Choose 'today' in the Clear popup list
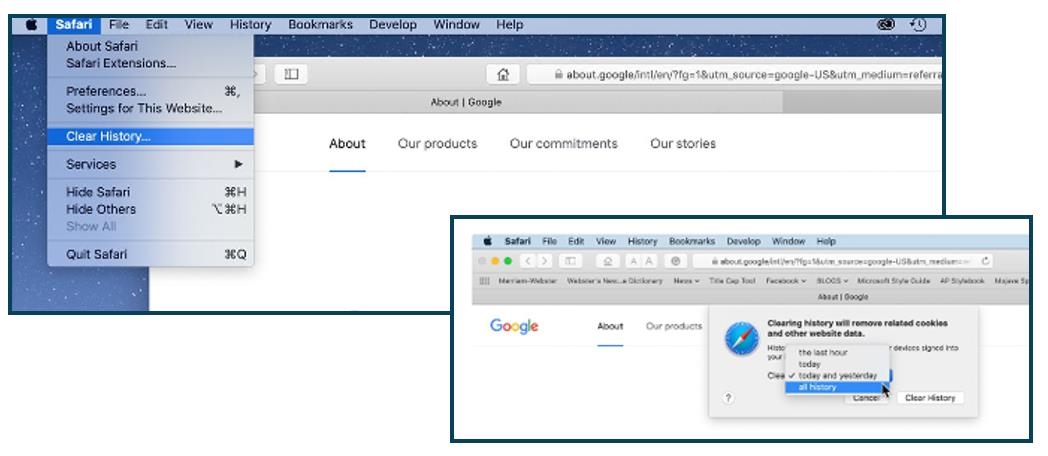The height and width of the screenshot is (456, 1048). [x=838, y=364]
